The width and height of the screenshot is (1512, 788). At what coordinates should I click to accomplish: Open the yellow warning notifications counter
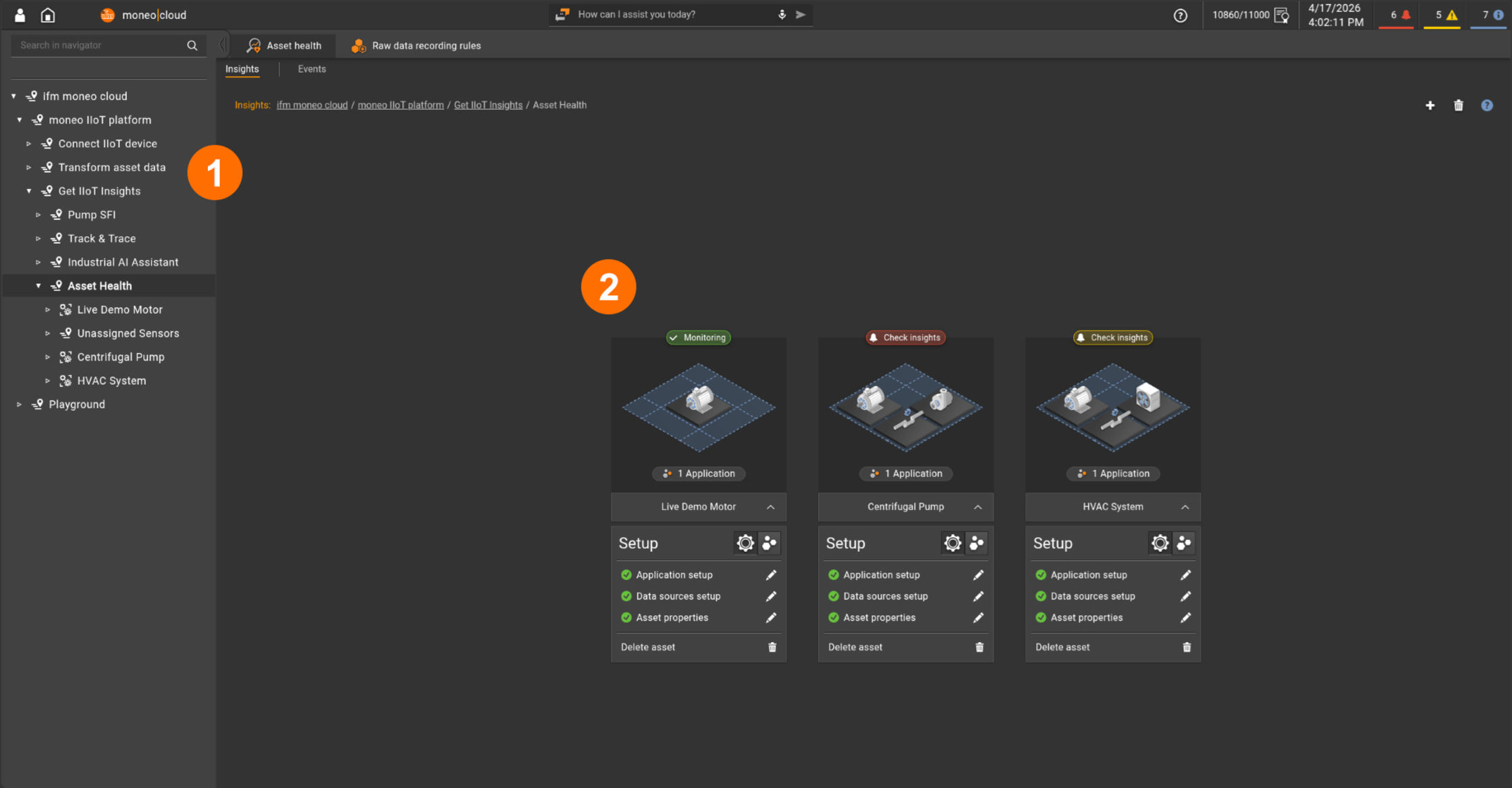(1445, 15)
